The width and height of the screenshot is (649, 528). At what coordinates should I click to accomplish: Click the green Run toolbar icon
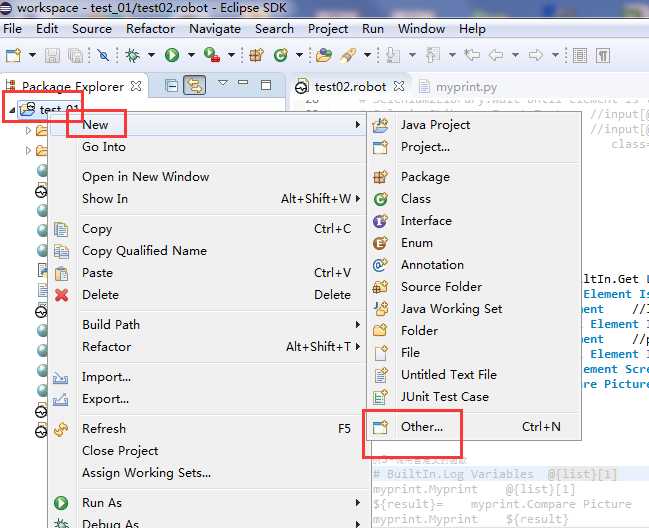[172, 55]
